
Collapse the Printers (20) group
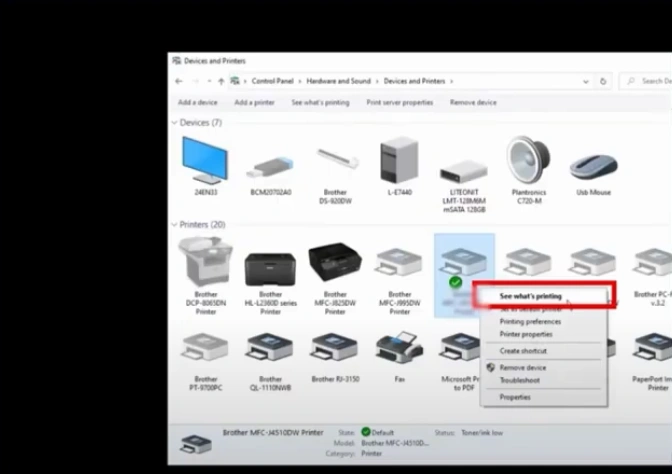pyautogui.click(x=174, y=225)
